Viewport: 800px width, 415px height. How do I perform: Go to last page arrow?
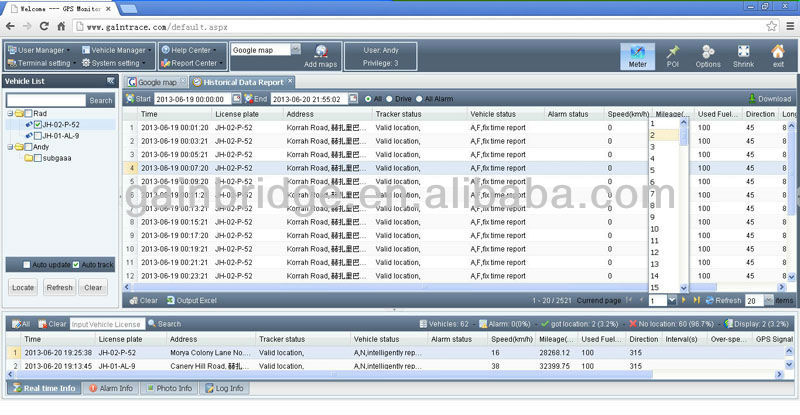[x=696, y=300]
